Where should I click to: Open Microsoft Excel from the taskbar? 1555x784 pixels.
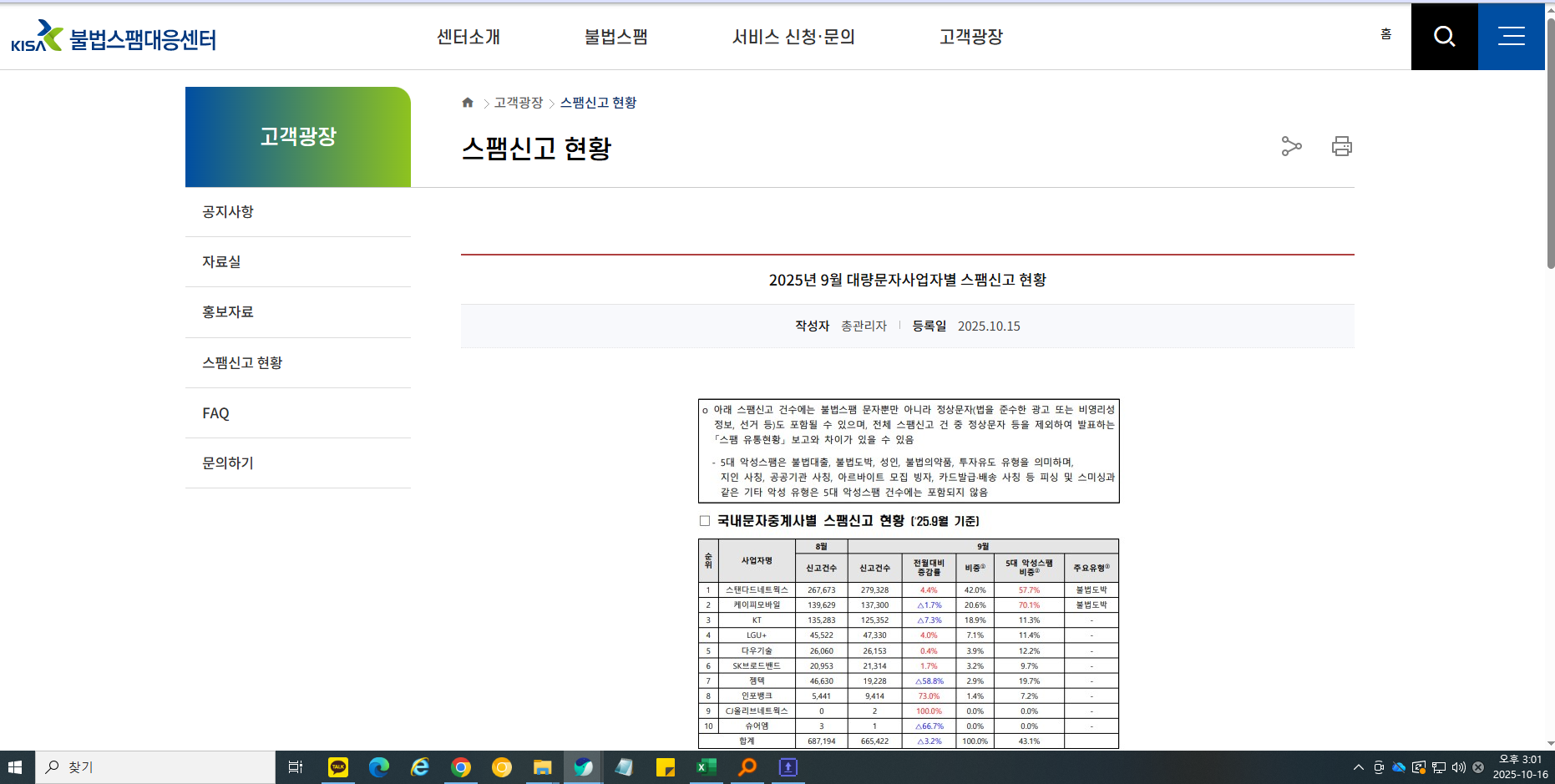[x=706, y=766]
